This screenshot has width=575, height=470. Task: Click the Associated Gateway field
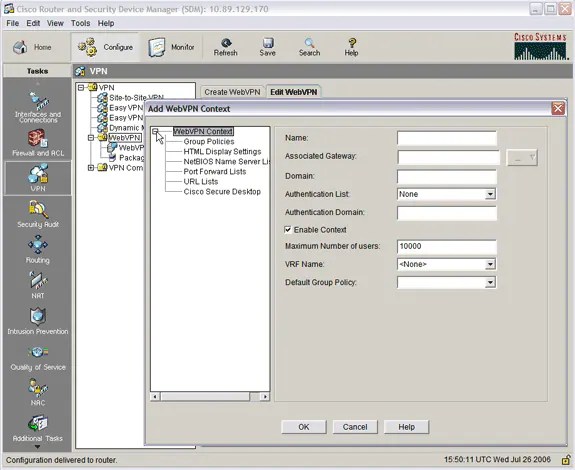(448, 158)
